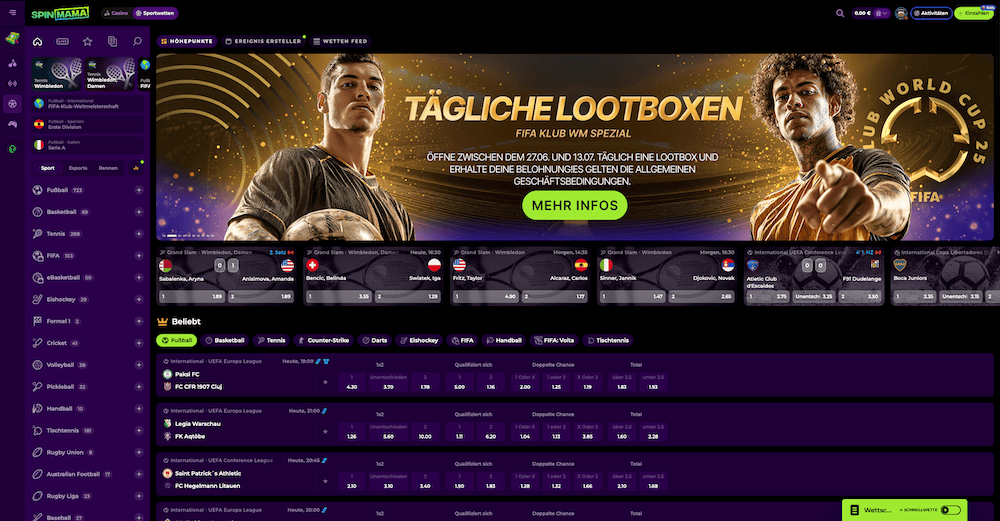
Task: Open the hamburger menu icon
Action: (x=12, y=13)
